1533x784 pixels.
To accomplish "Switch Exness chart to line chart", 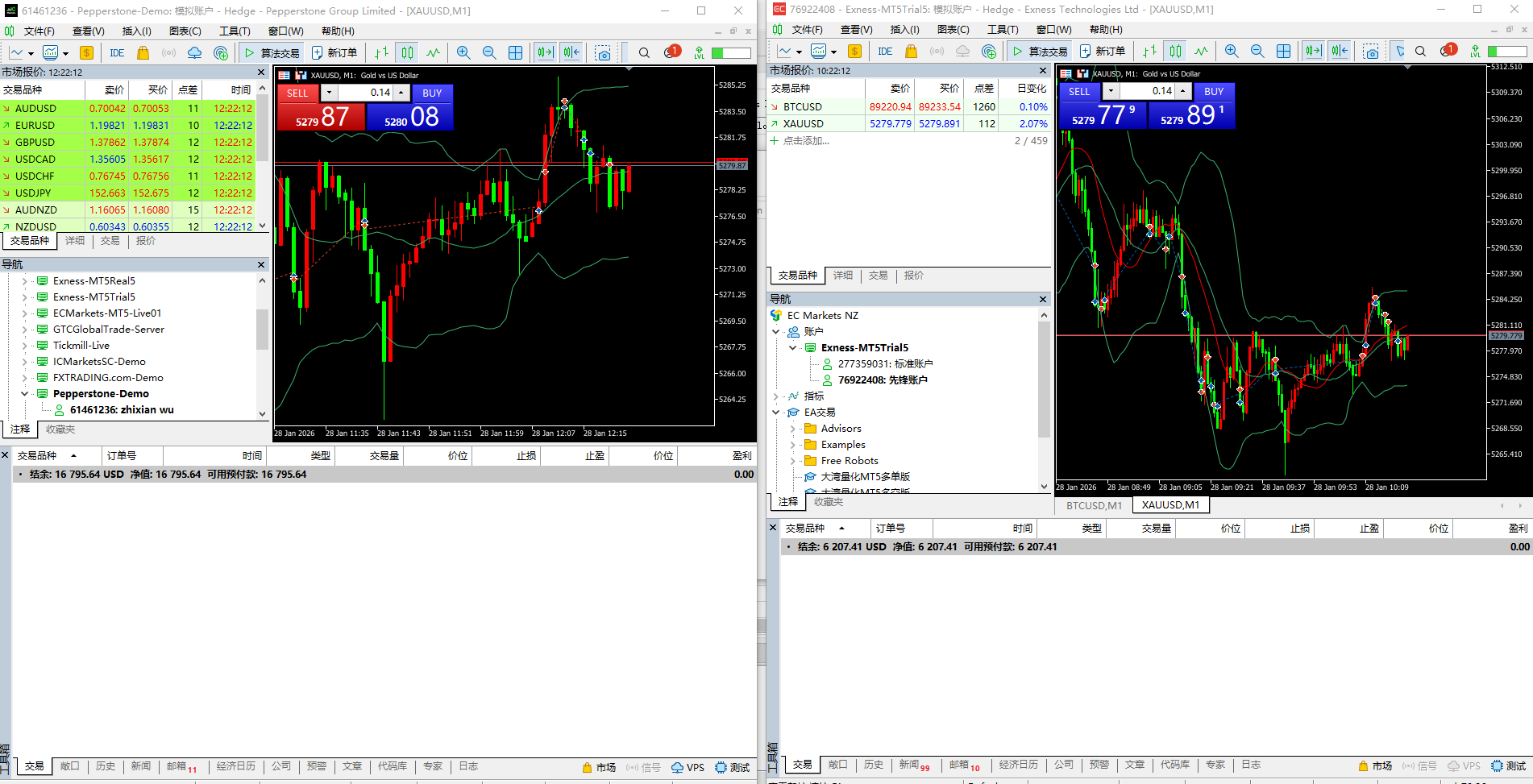I will tap(1202, 52).
